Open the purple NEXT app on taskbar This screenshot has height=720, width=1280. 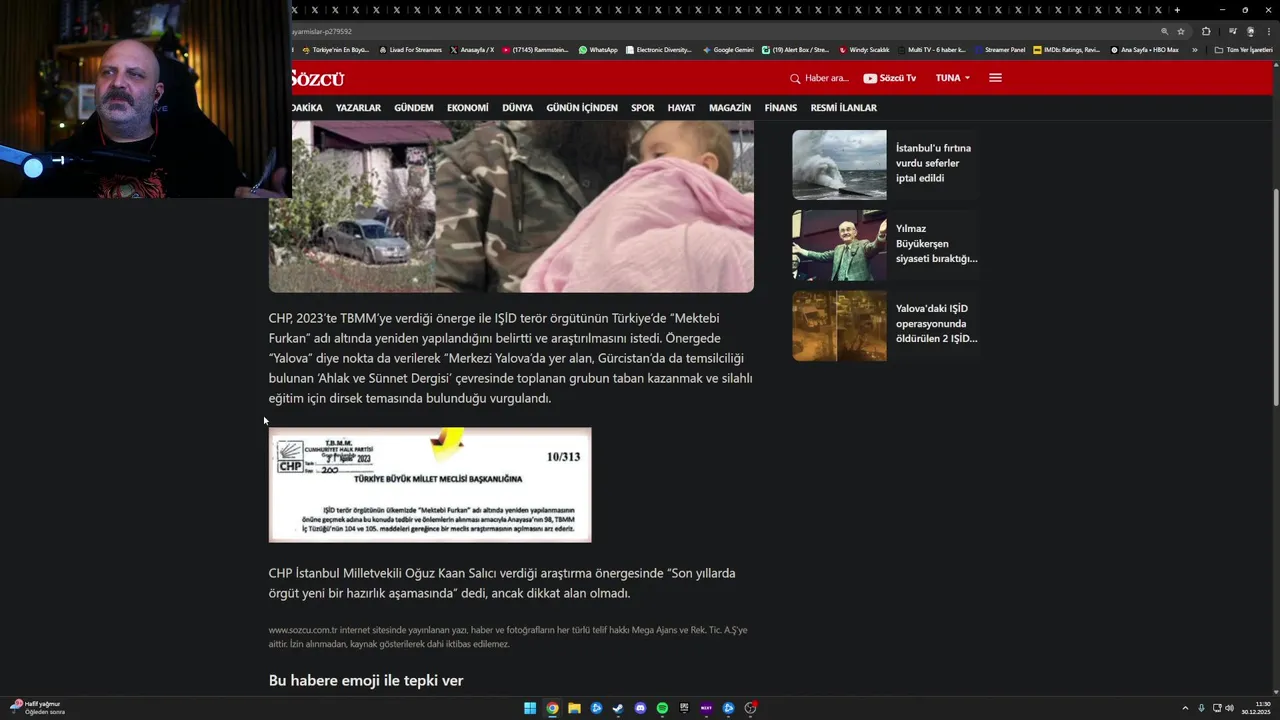click(706, 708)
